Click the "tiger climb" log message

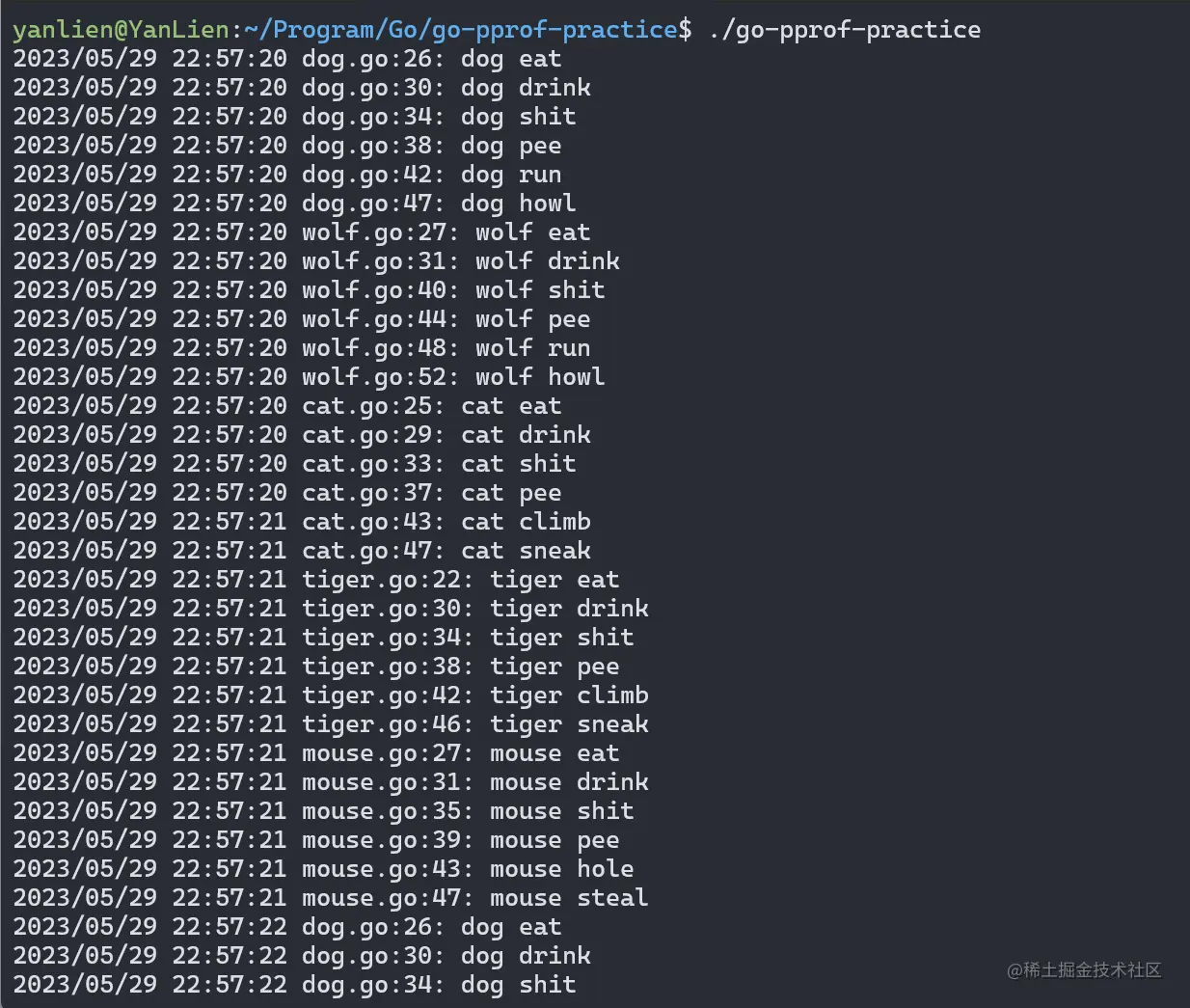(x=569, y=695)
